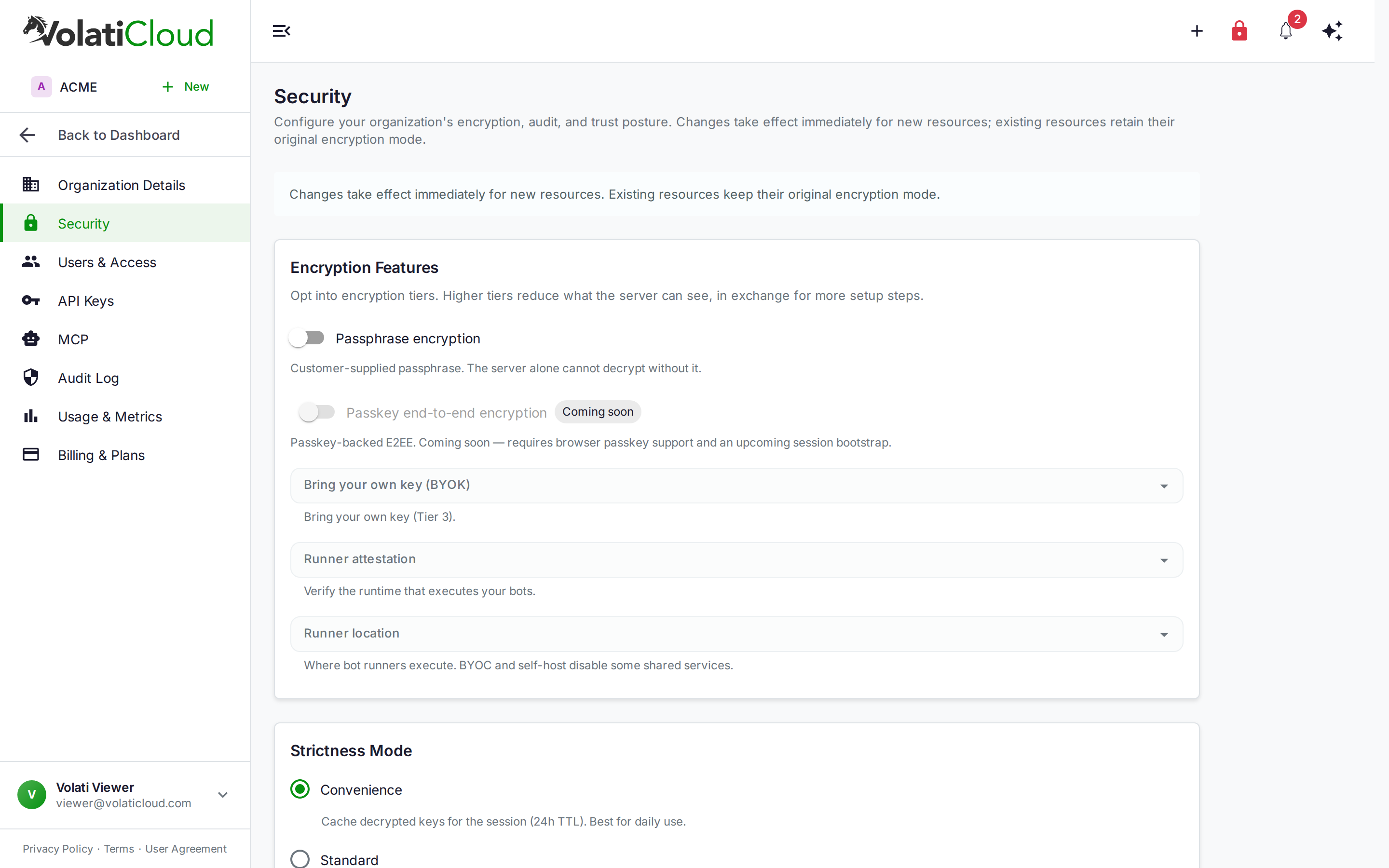
Task: Click the 'Cache decrypted keys for the session' description
Action: pyautogui.click(x=503, y=822)
